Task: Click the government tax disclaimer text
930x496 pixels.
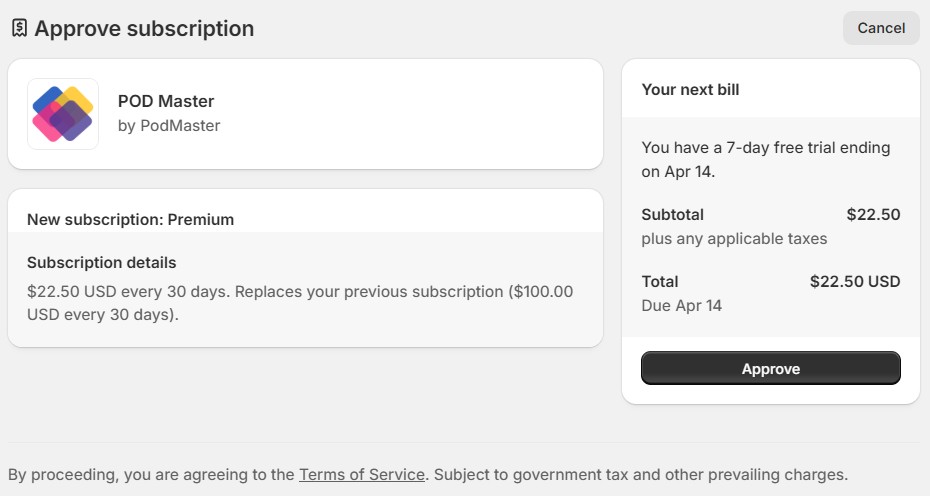Action: coord(640,474)
